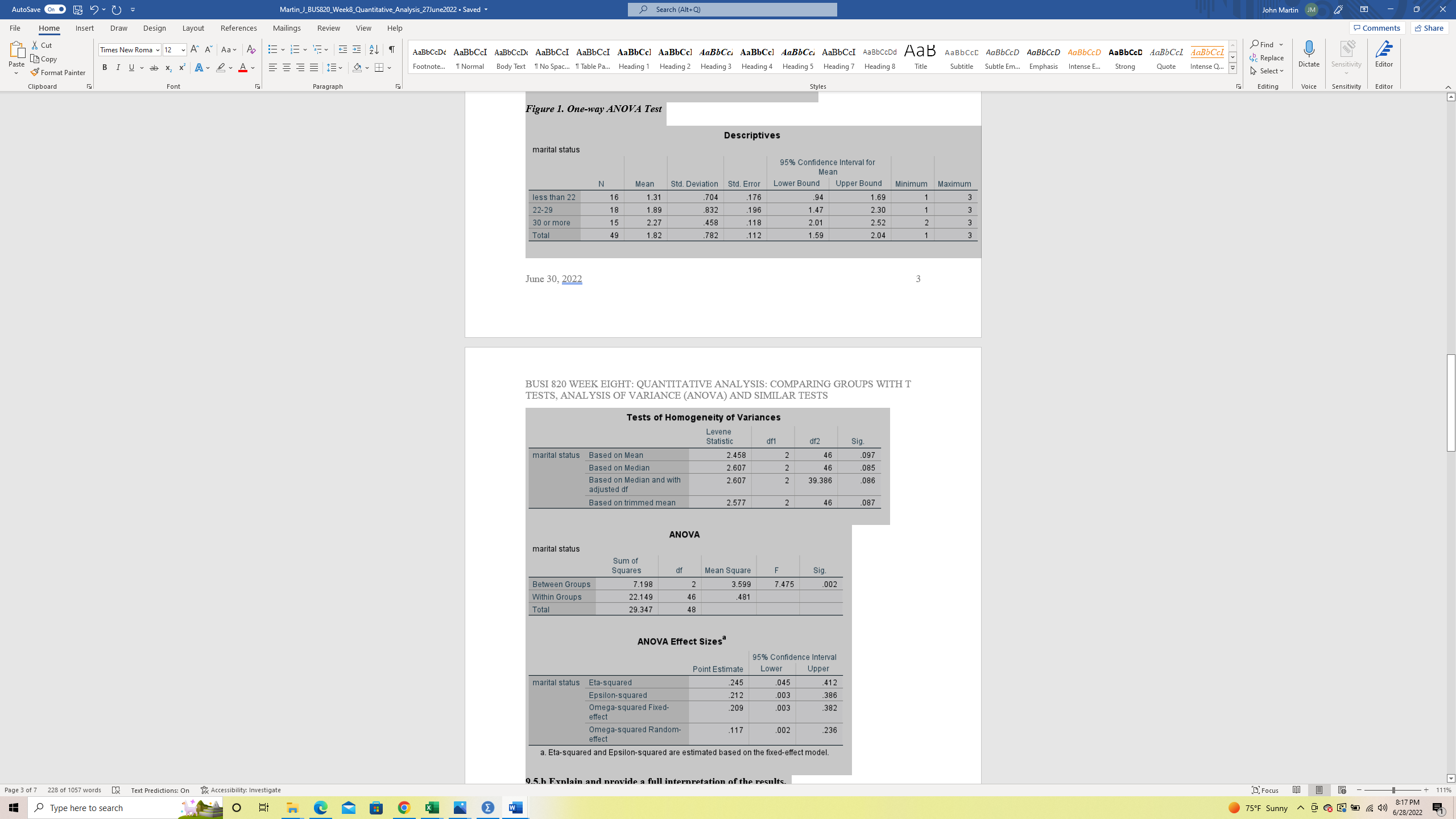Viewport: 1456px width, 819px height.
Task: Open the Editor pane
Action: [1384, 54]
